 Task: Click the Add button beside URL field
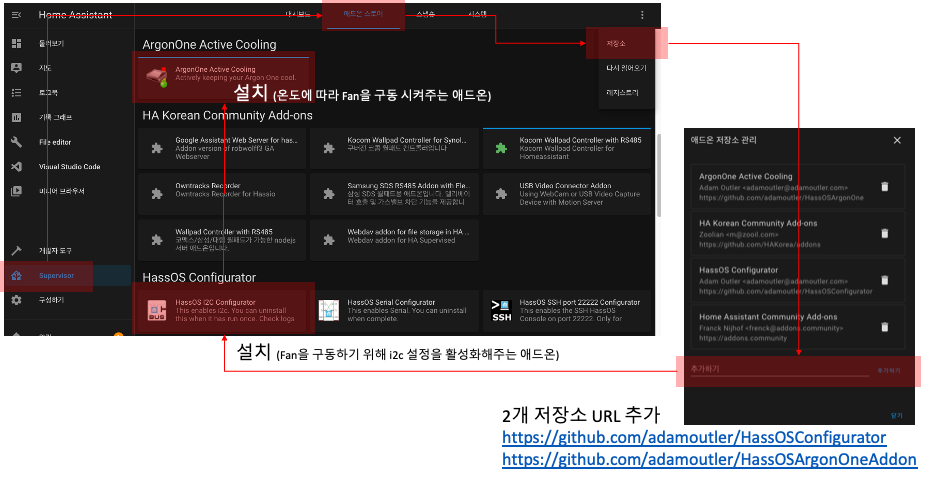click(x=889, y=371)
